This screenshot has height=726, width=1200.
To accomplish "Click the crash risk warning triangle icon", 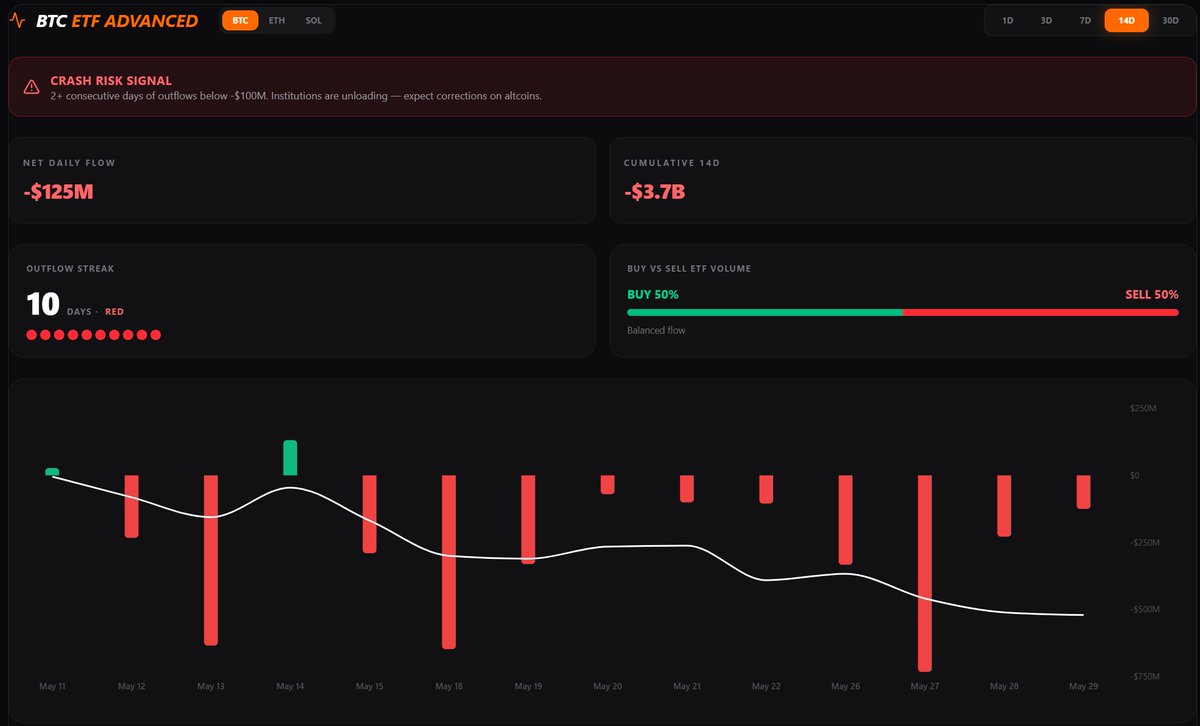I will 32,87.
